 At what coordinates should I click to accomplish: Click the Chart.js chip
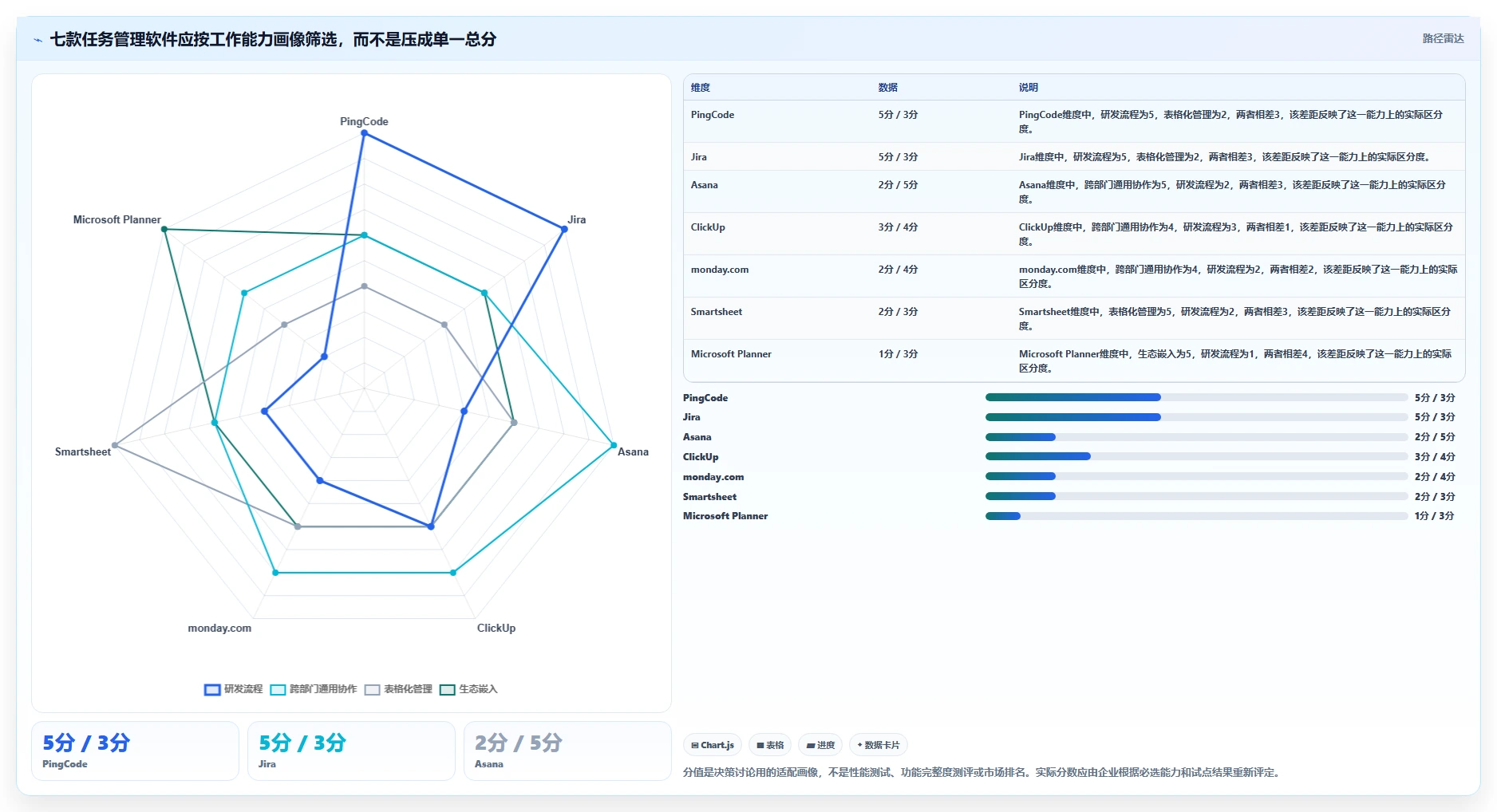tap(713, 745)
